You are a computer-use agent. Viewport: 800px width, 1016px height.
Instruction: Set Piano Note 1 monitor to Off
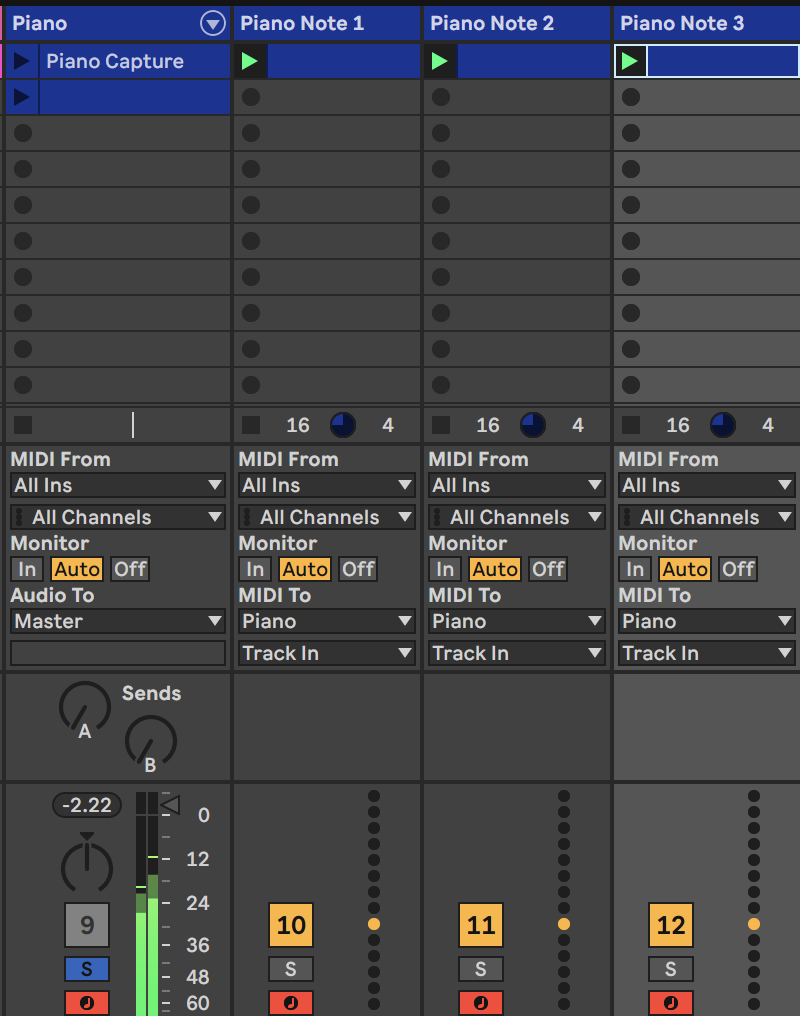[x=358, y=570]
